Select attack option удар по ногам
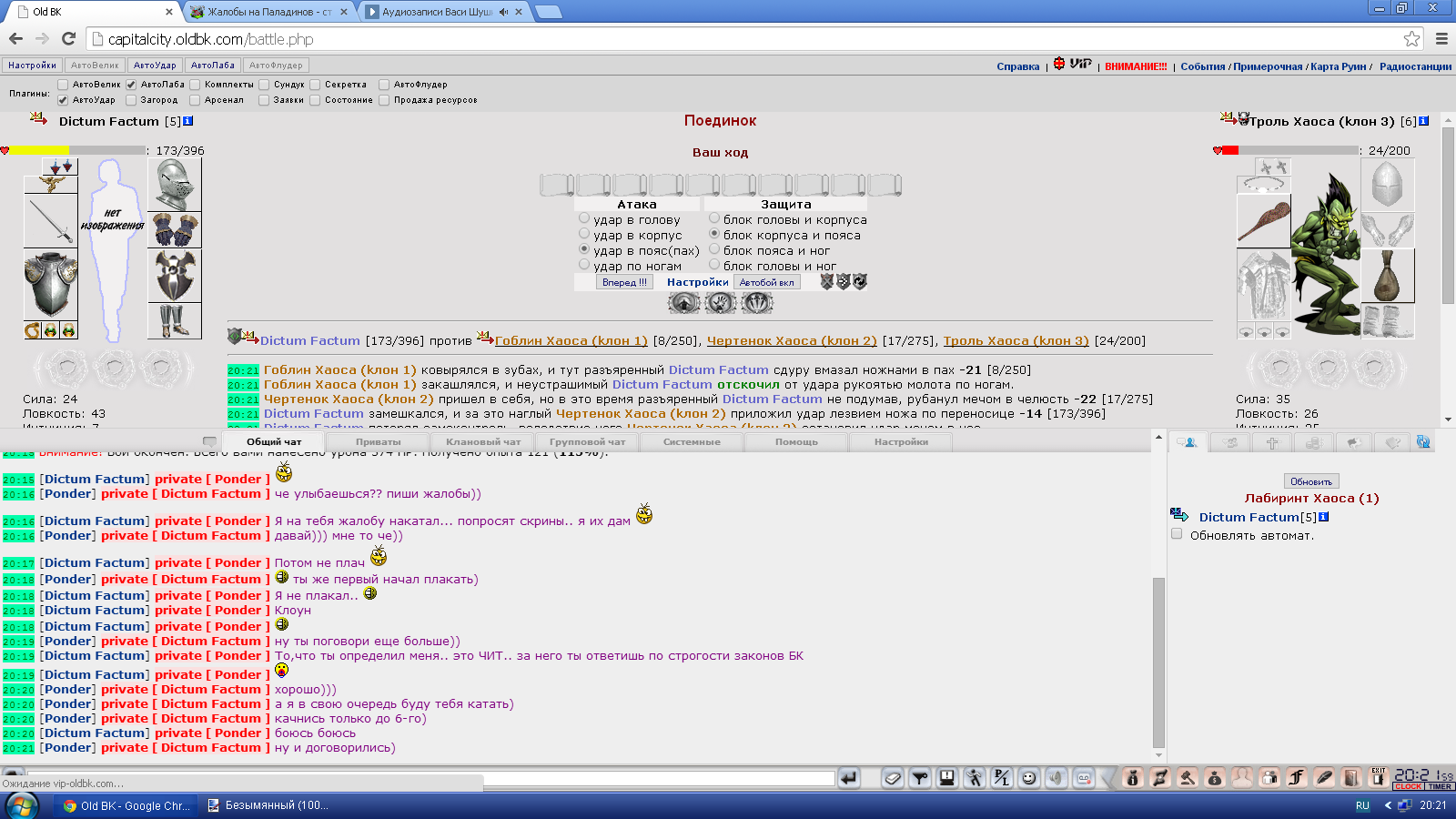Screen dimensions: 1456x819 coord(584,265)
